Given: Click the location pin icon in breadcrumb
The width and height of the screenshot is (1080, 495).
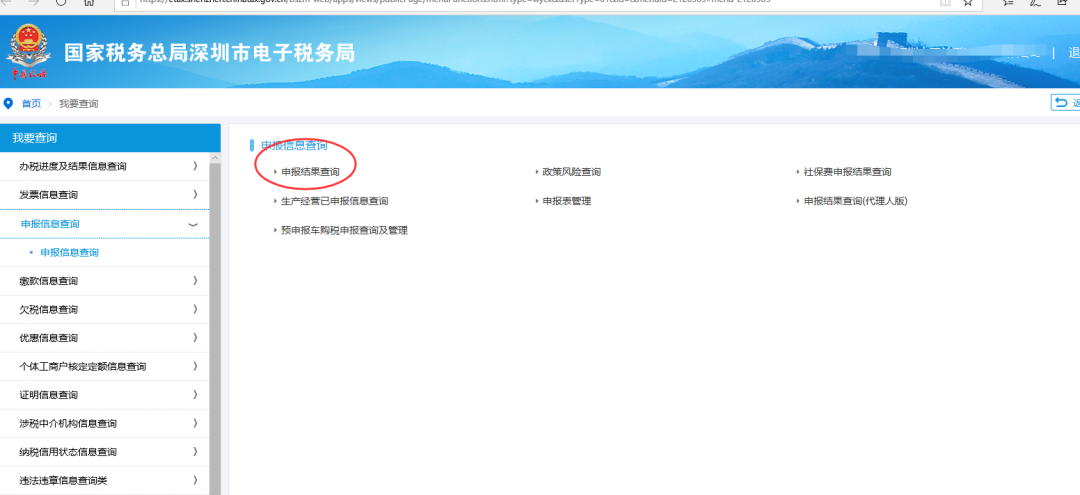Looking at the screenshot, I should (8, 104).
